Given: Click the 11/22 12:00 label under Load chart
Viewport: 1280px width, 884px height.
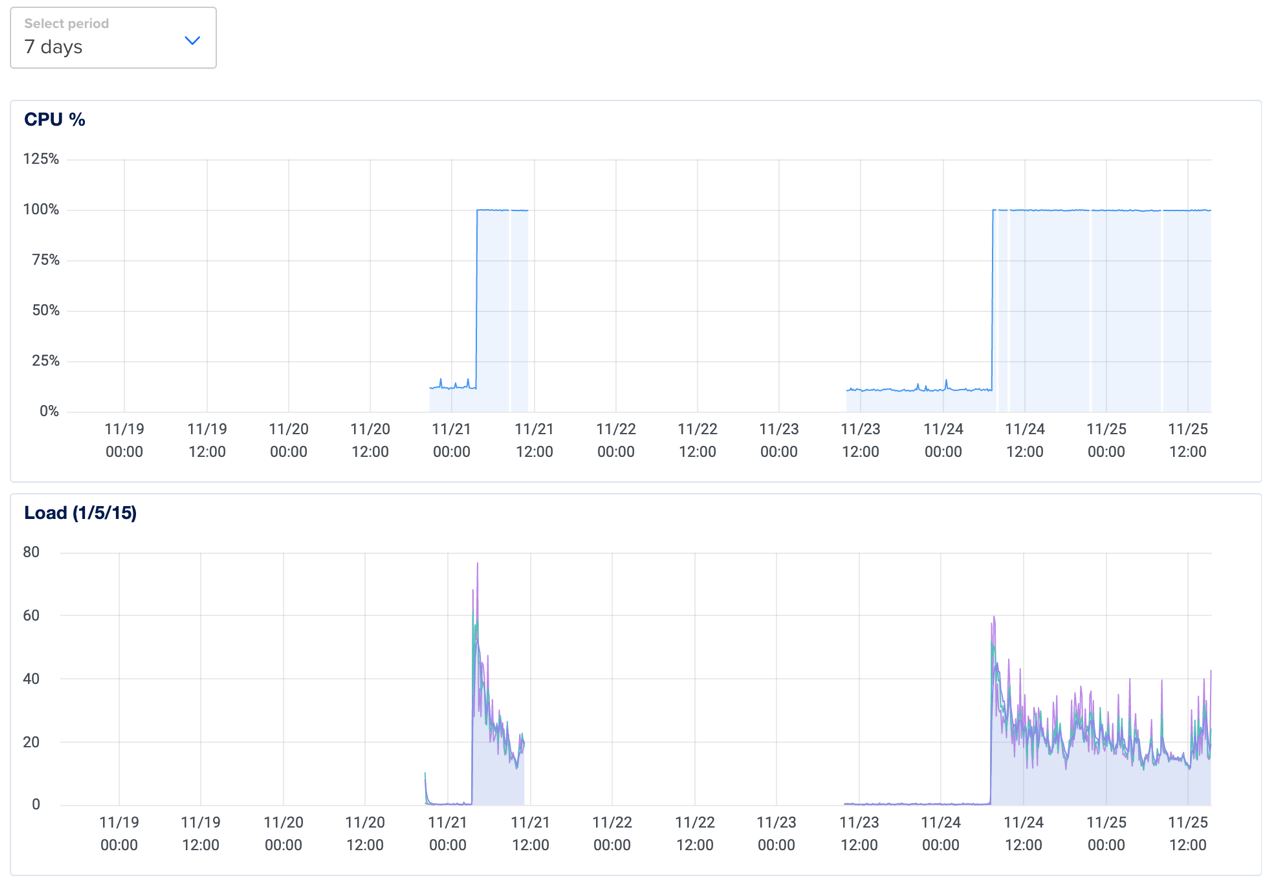Looking at the screenshot, I should [694, 833].
